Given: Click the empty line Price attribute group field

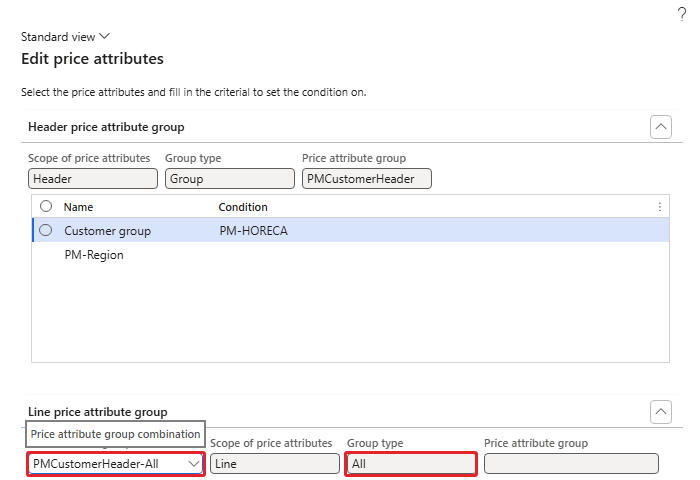Looking at the screenshot, I should tap(571, 464).
